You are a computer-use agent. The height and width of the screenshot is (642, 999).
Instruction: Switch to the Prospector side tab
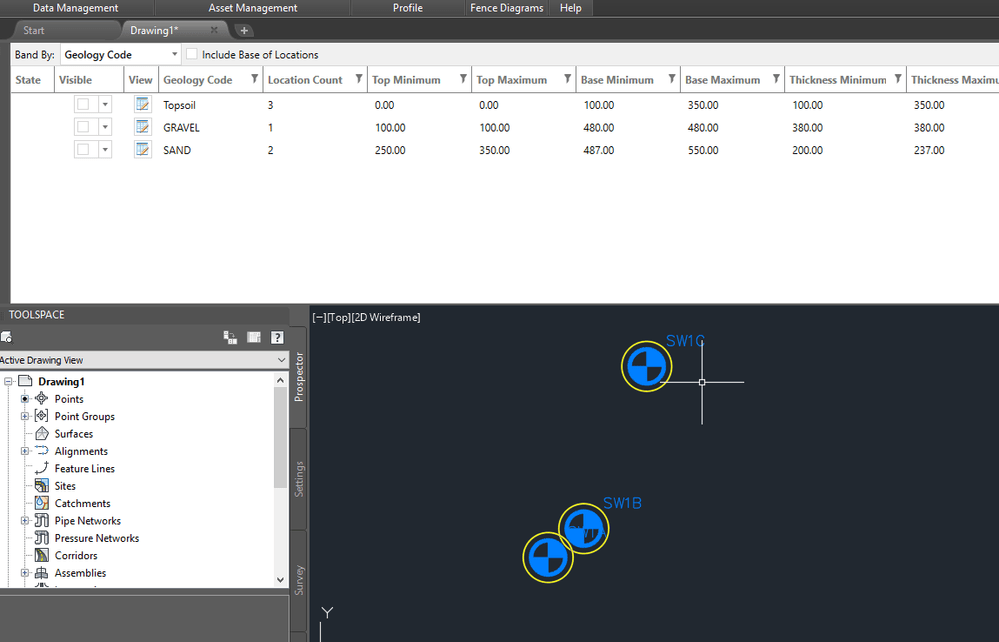pos(299,376)
